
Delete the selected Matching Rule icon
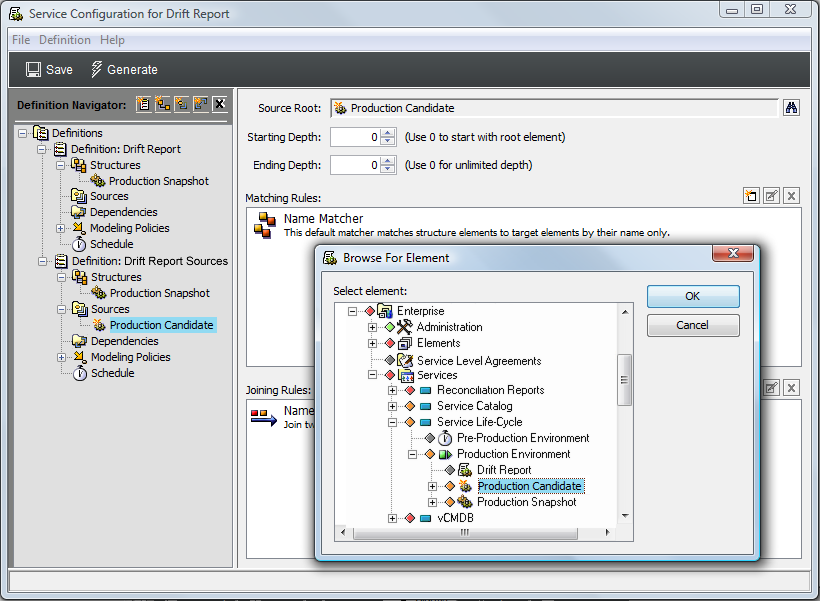pyautogui.click(x=791, y=196)
